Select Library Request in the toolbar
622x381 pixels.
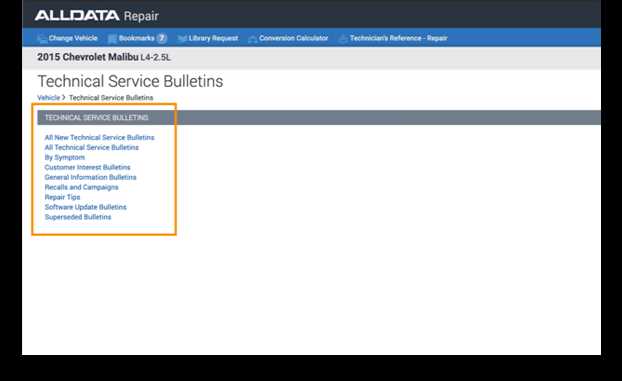click(213, 38)
